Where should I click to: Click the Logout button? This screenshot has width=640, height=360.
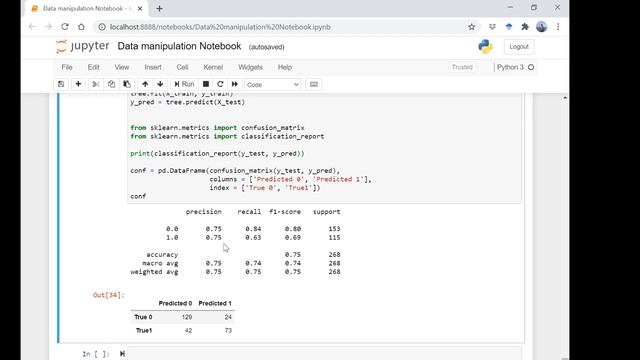tap(519, 47)
